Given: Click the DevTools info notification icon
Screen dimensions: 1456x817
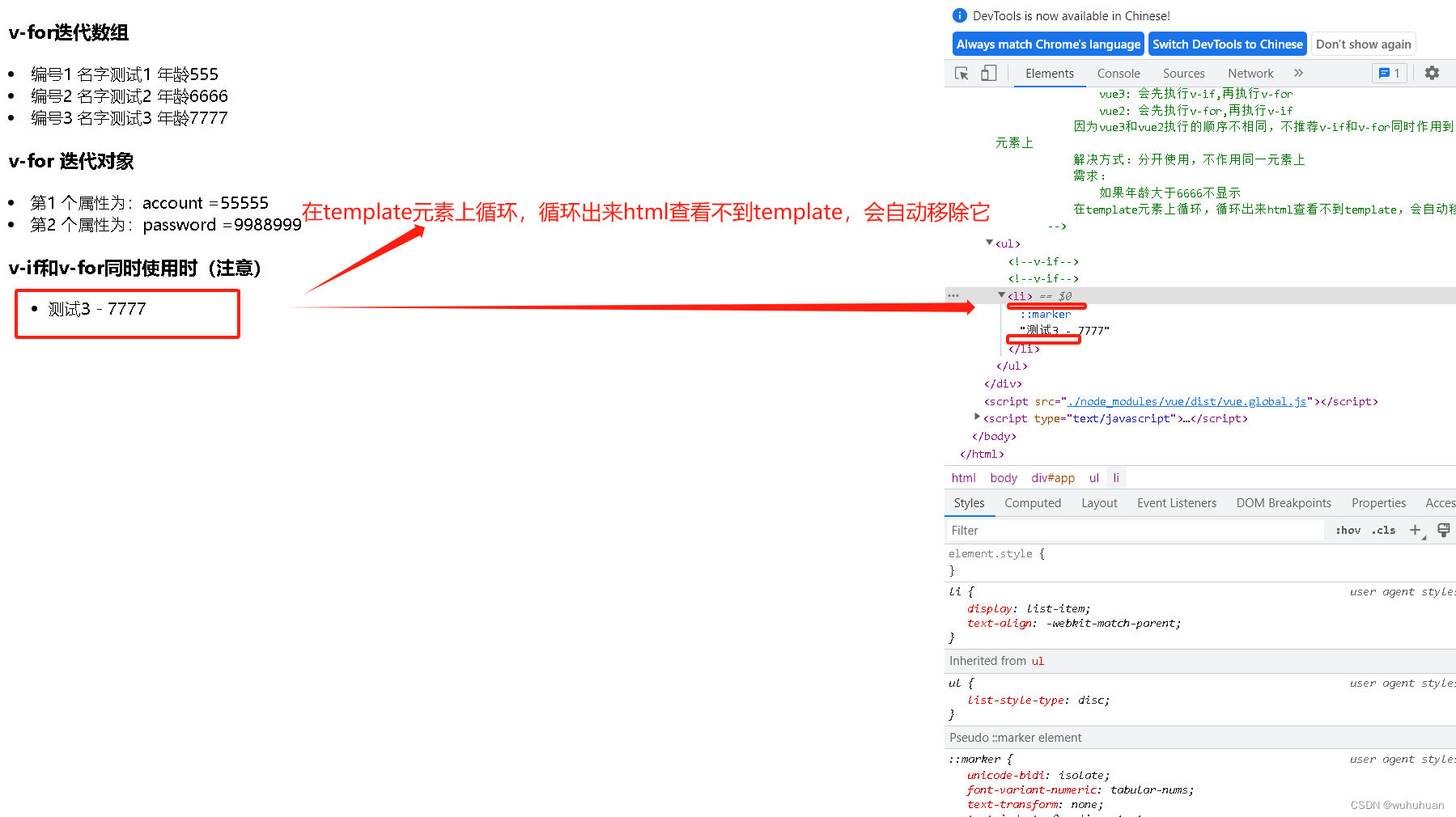Looking at the screenshot, I should 960,15.
